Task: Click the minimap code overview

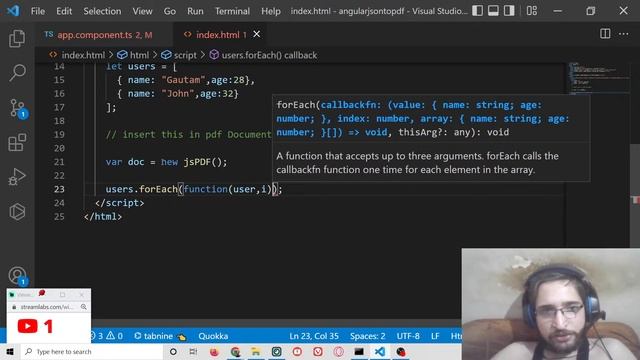Action: (598, 78)
